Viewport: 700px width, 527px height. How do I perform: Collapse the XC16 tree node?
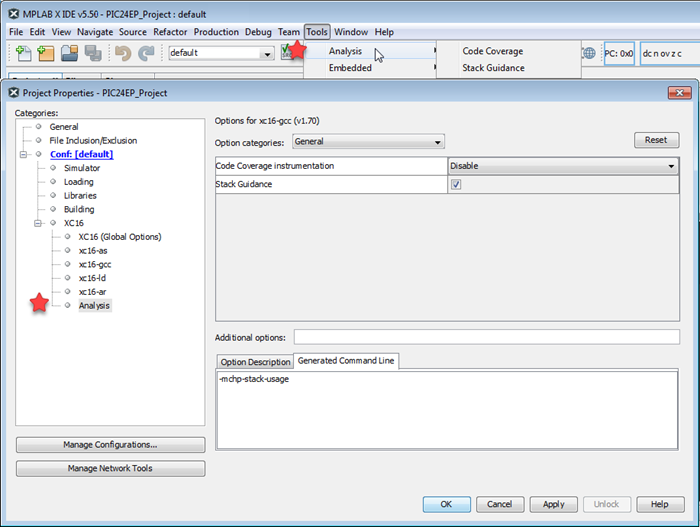tap(39, 223)
